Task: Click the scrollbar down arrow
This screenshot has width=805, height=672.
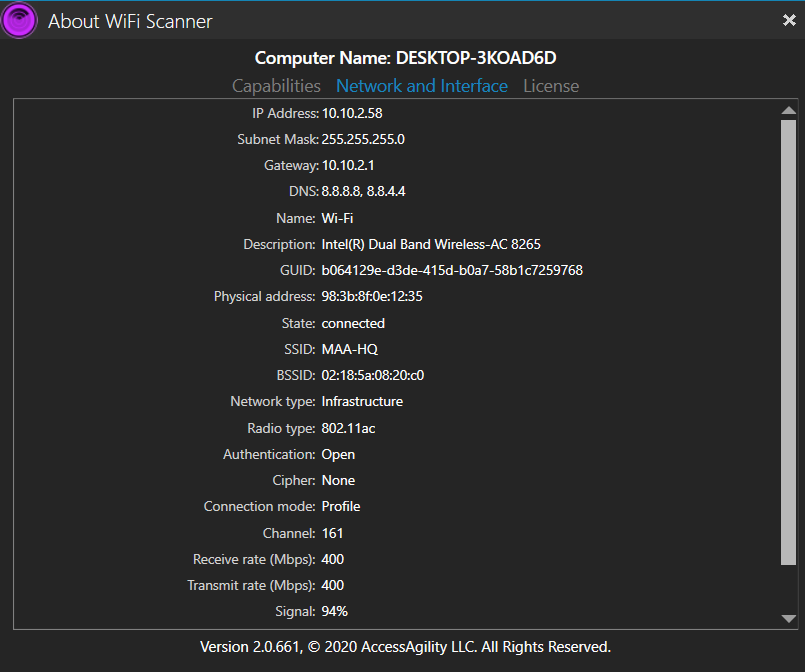Action: pos(789,619)
